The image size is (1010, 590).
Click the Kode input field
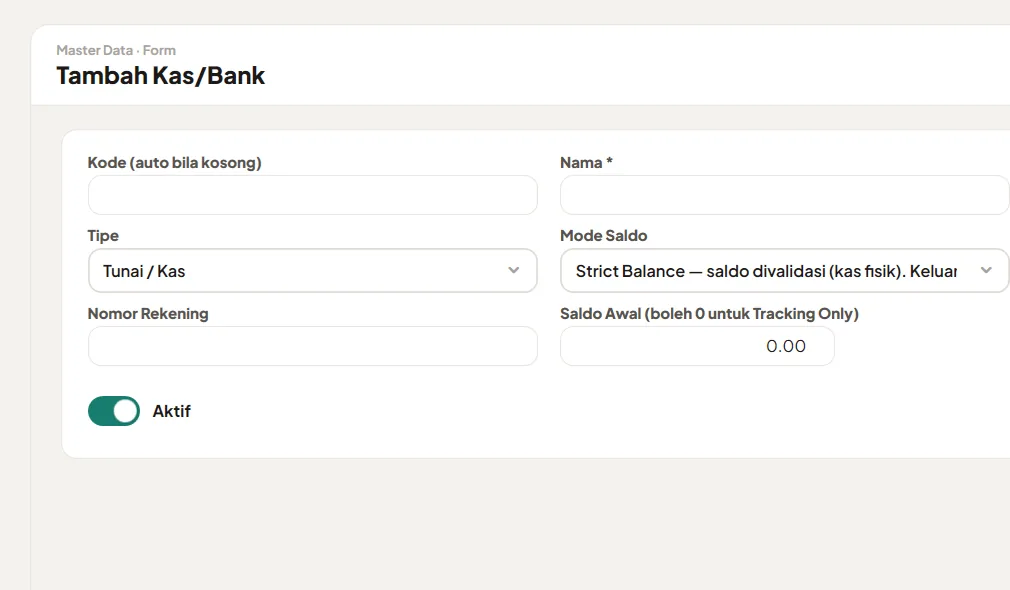click(312, 195)
